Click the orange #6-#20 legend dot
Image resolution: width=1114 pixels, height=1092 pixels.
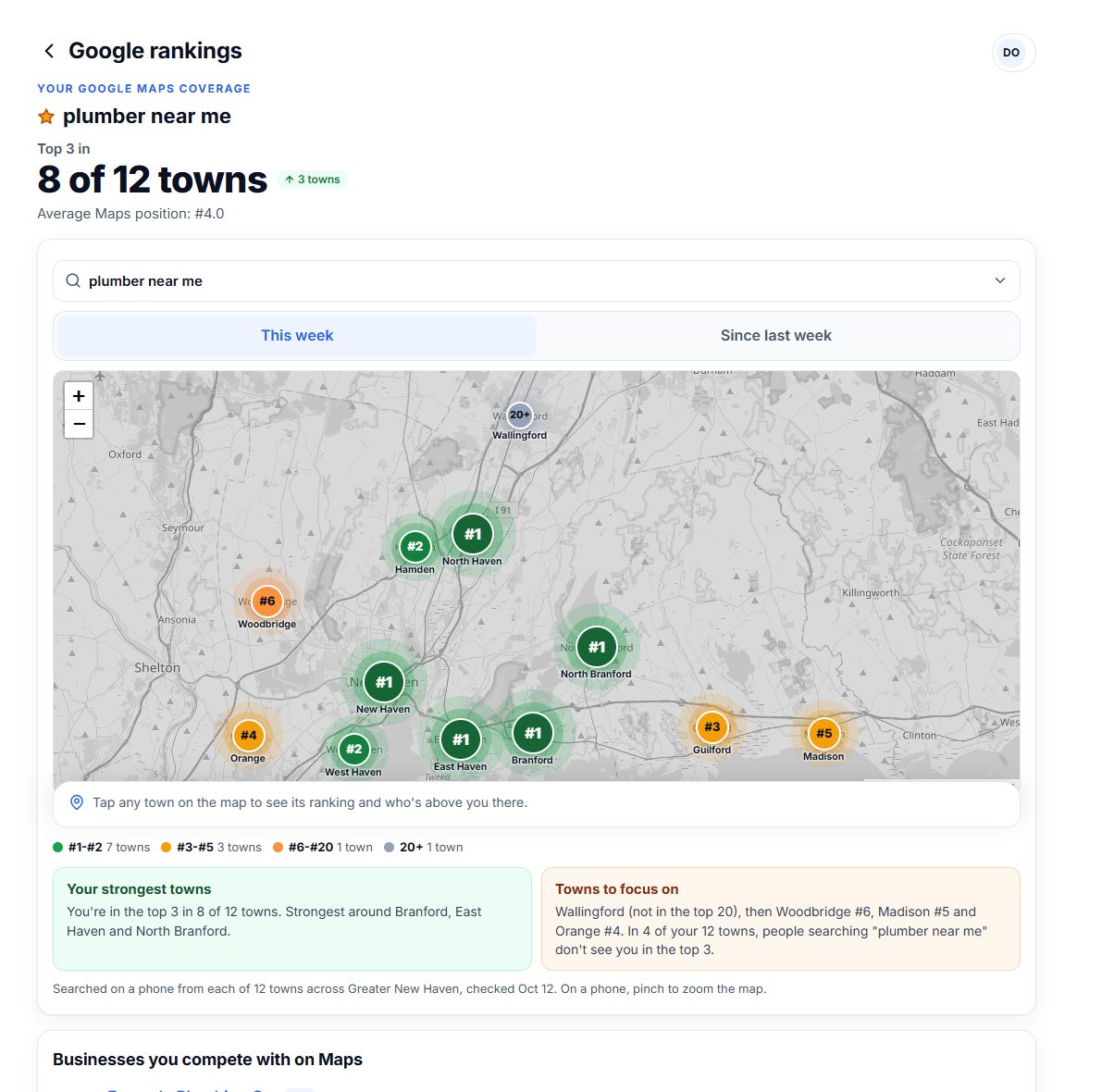[278, 847]
